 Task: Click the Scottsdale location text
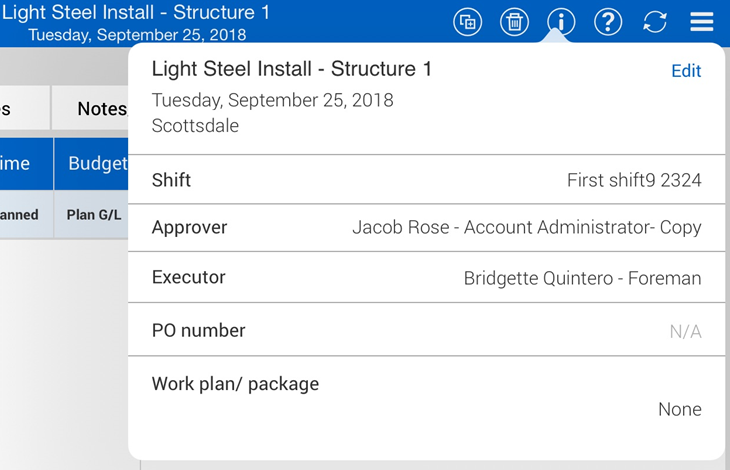click(x=195, y=126)
